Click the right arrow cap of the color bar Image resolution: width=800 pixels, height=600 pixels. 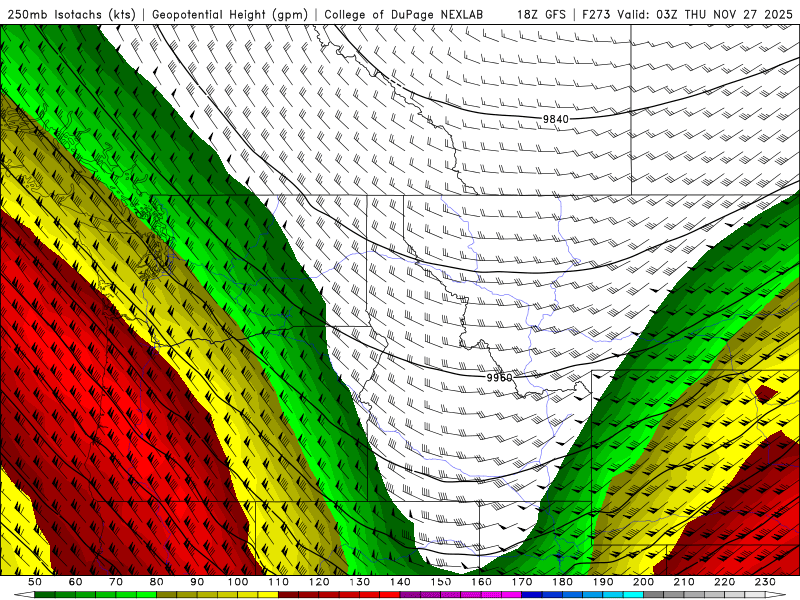(775, 594)
